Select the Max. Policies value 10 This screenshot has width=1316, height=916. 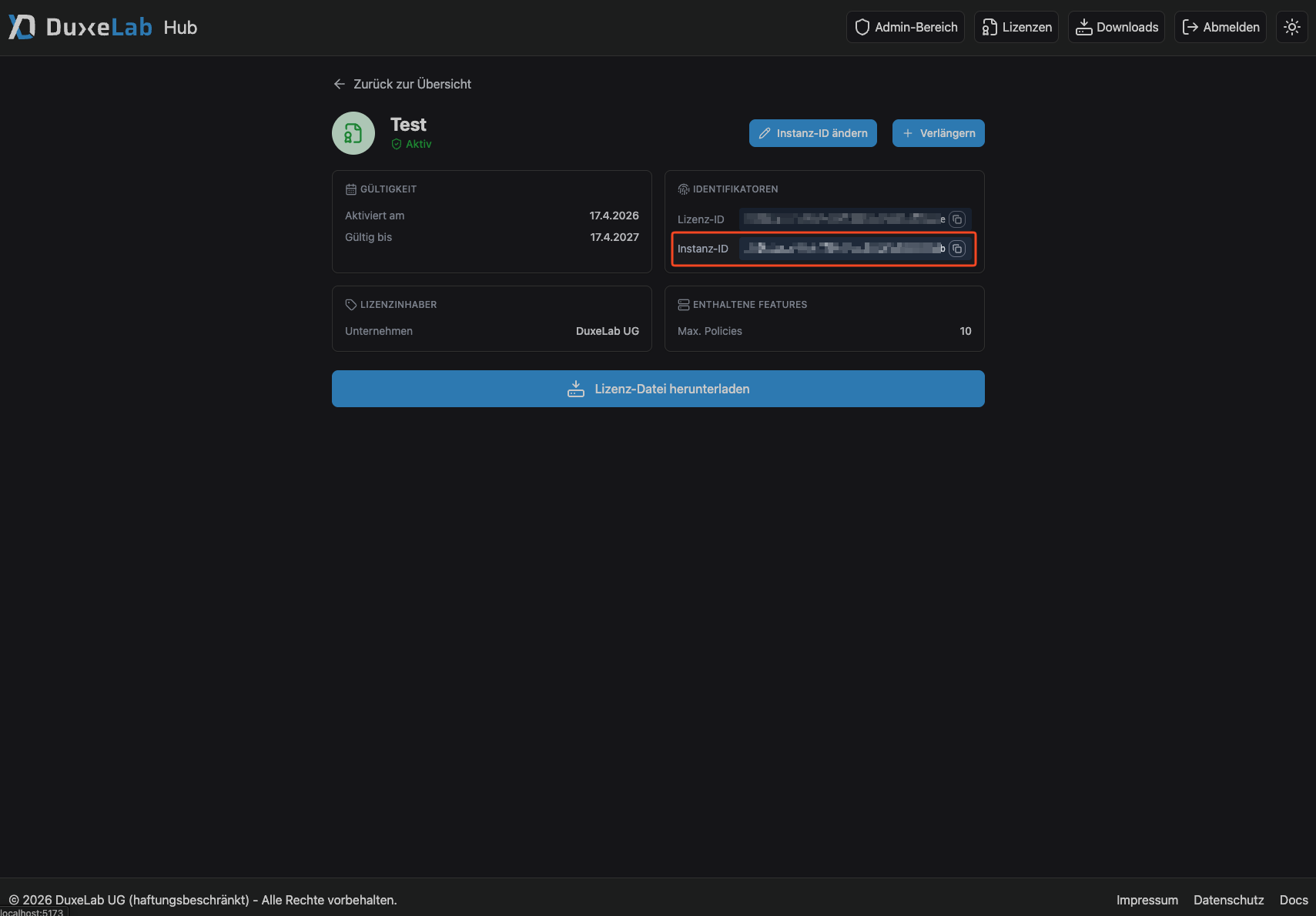[x=966, y=331]
